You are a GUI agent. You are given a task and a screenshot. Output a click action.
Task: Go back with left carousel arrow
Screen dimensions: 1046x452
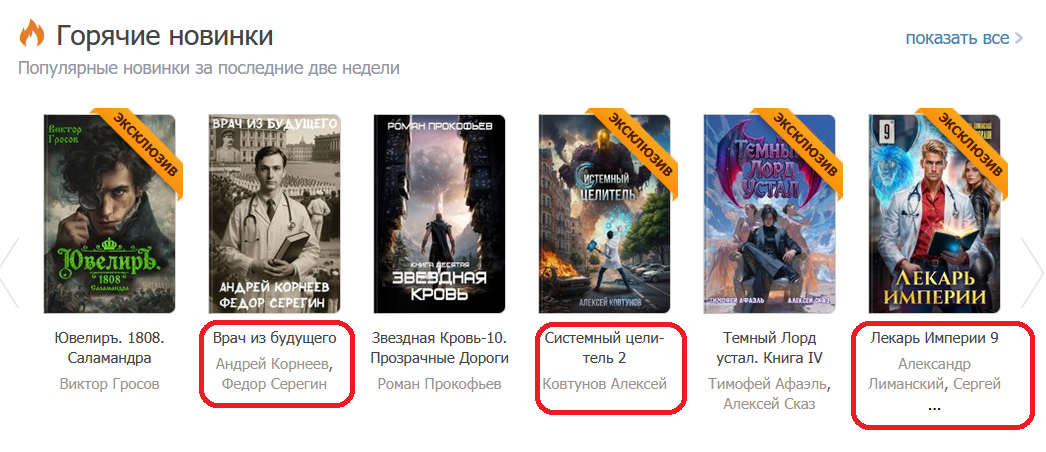pos(9,273)
